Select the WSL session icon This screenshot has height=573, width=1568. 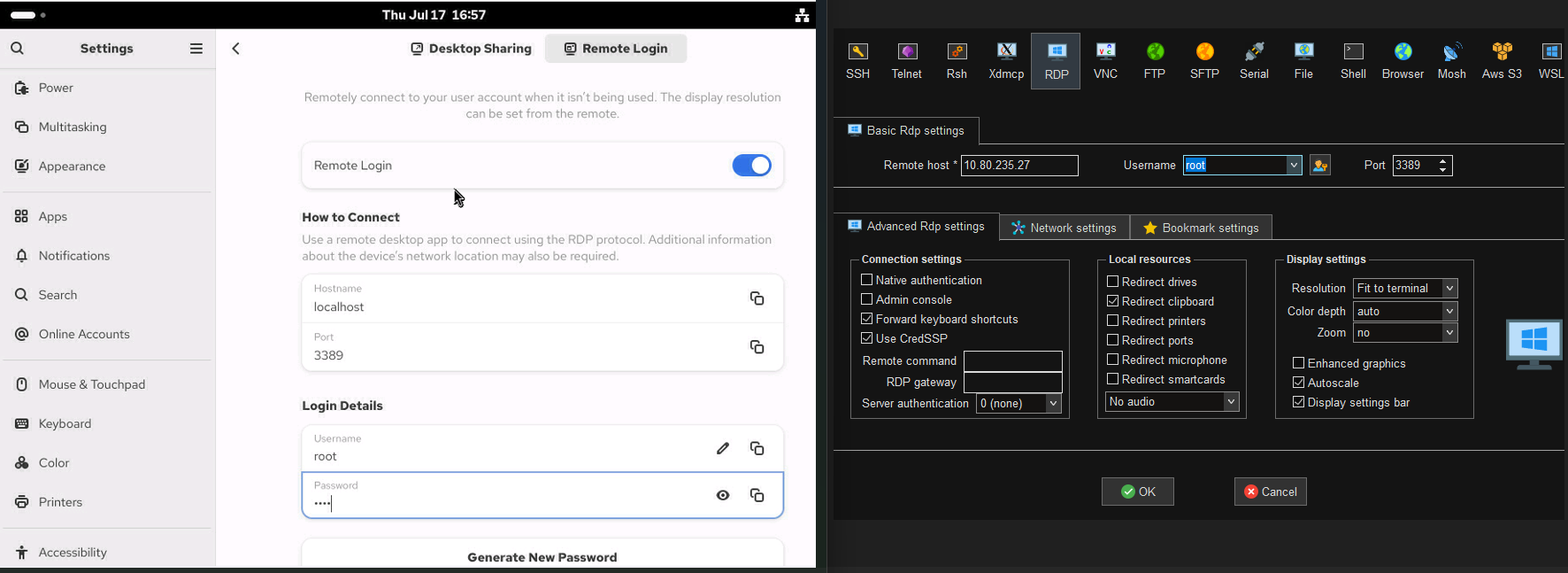click(1551, 60)
